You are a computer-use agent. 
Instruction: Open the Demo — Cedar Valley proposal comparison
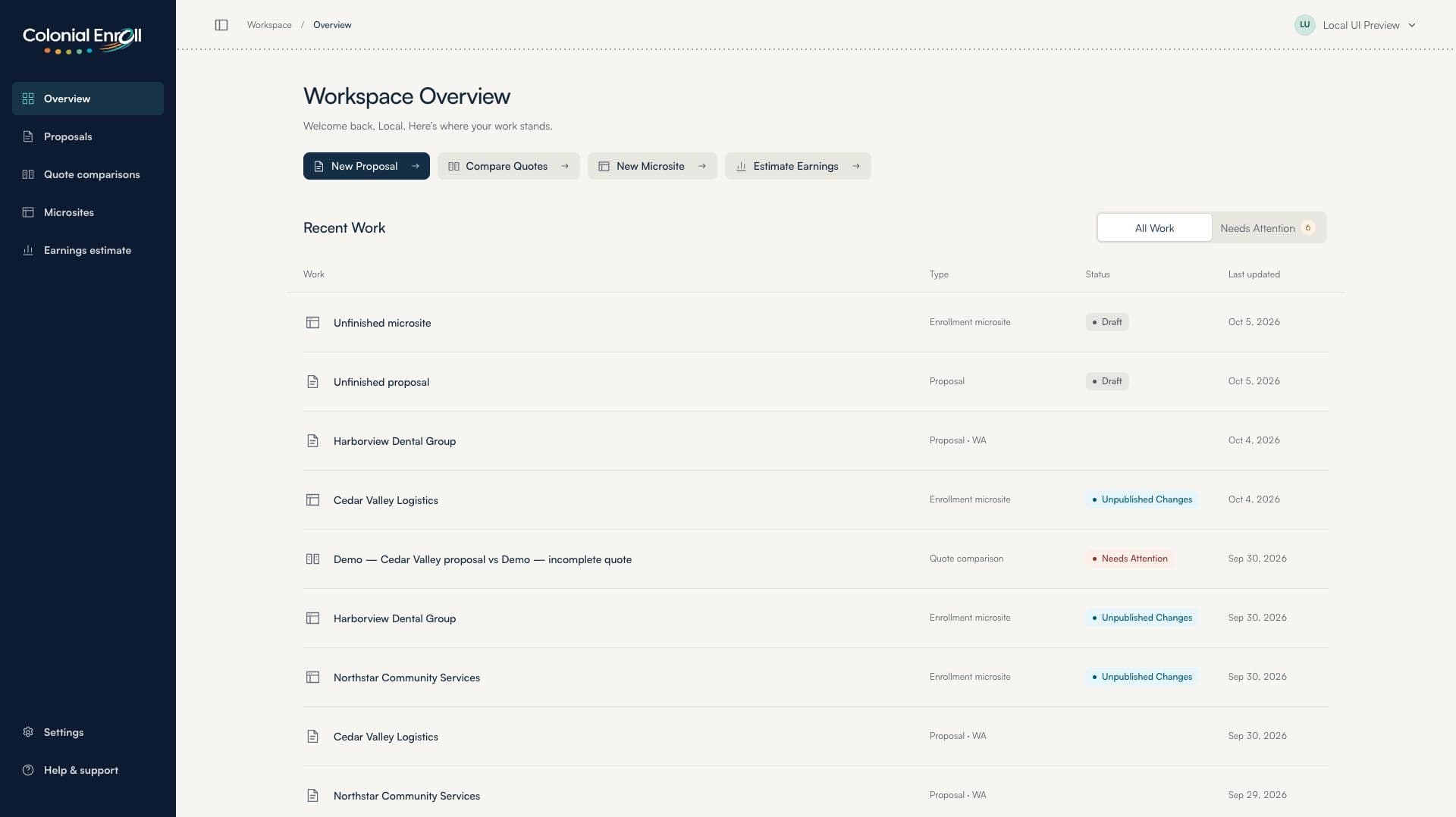tap(815, 559)
